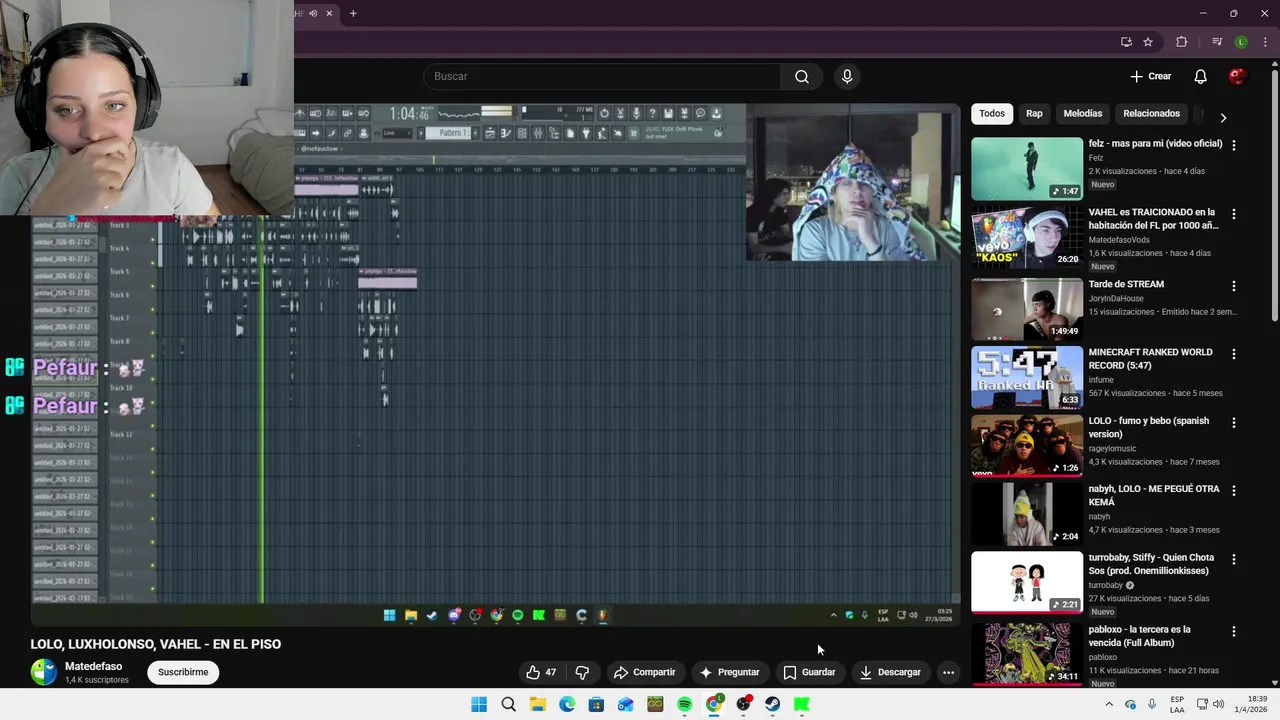Click the Compartir button
This screenshot has height=720, width=1280.
pyautogui.click(x=645, y=672)
